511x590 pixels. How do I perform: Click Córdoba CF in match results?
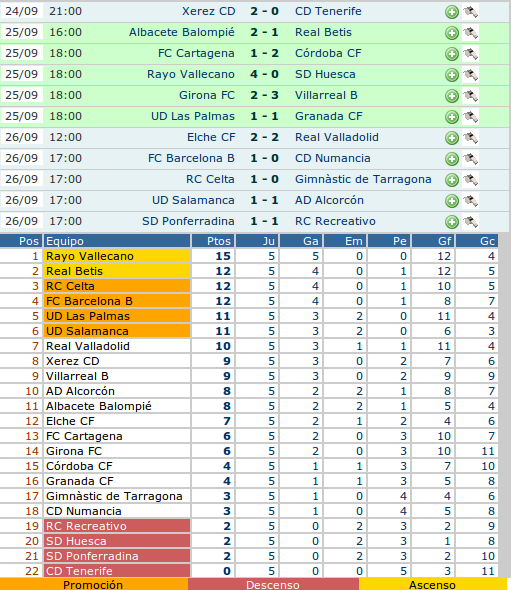pos(328,53)
